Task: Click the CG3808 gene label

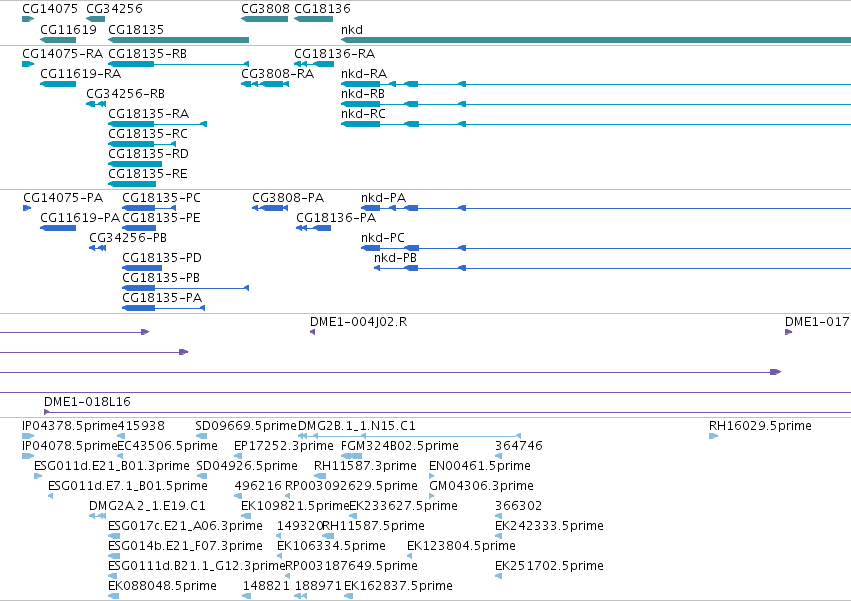Action: 265,9
